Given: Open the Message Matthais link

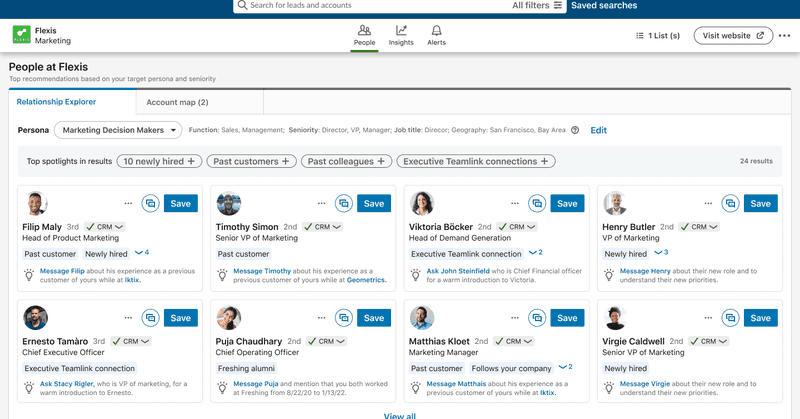Looking at the screenshot, I should pyautogui.click(x=456, y=384).
